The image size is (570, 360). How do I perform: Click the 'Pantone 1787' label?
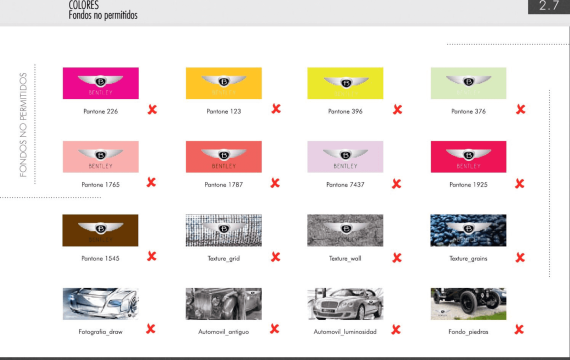(224, 185)
